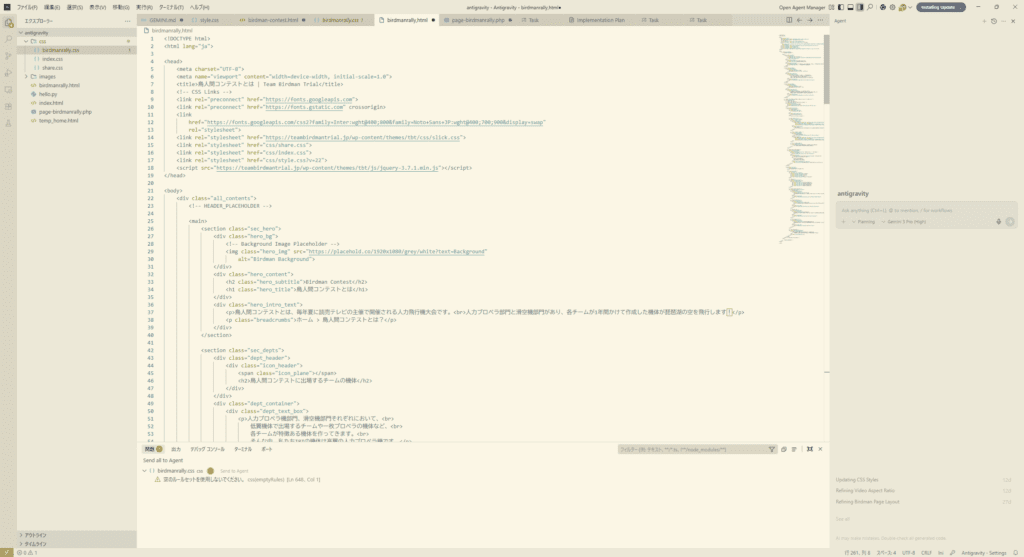Click the microphone icon in agent input
This screenshot has width=1024, height=557.
(x=998, y=221)
